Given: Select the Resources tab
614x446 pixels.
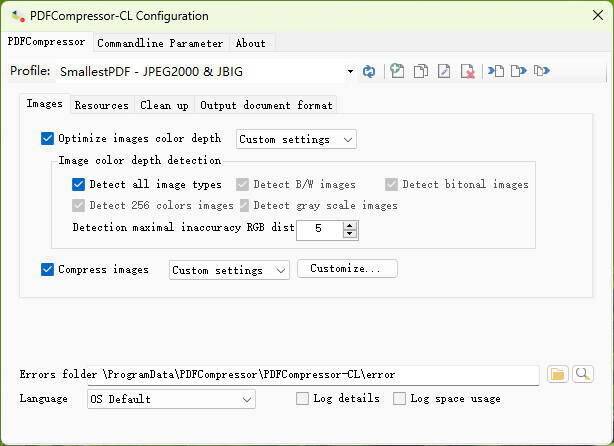Looking at the screenshot, I should click(x=102, y=105).
